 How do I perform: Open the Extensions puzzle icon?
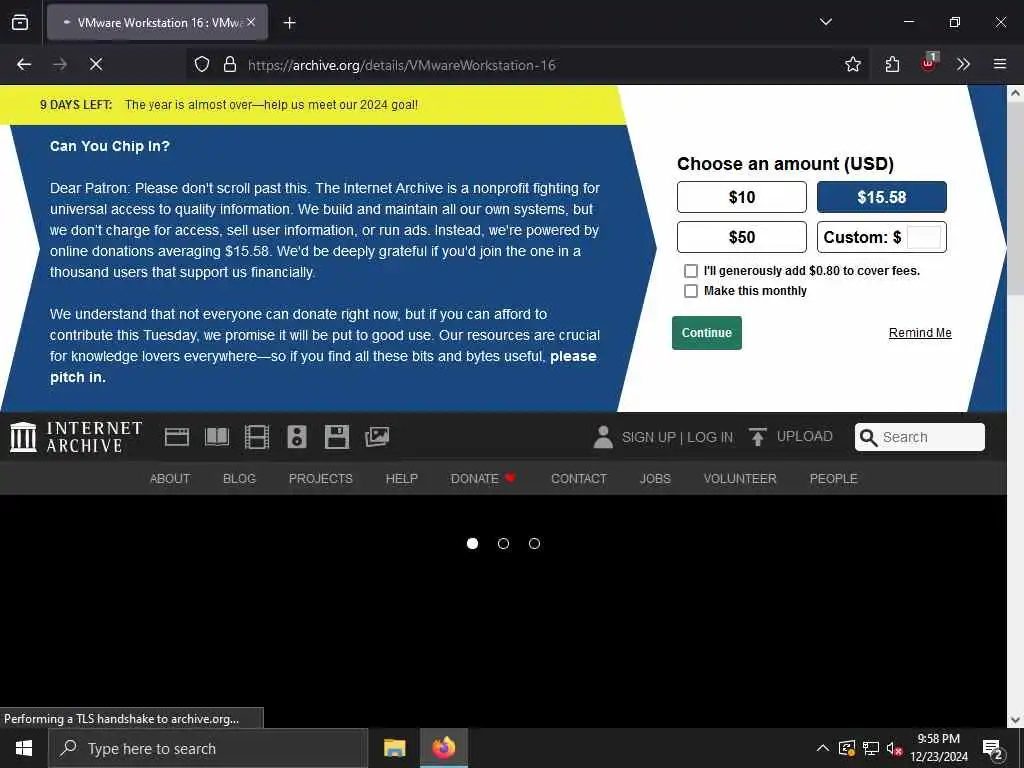892,64
